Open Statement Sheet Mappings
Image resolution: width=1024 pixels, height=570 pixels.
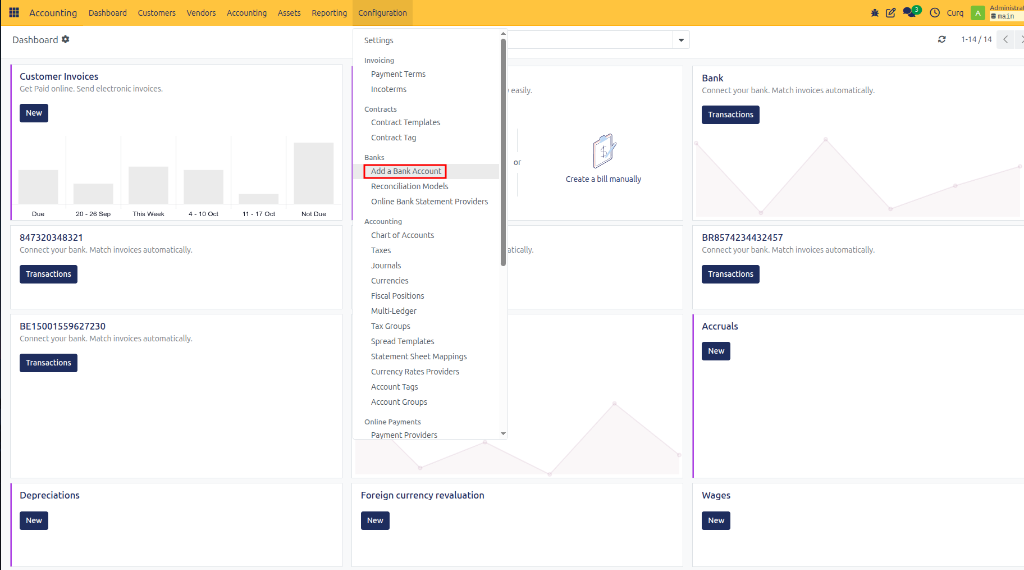419,356
